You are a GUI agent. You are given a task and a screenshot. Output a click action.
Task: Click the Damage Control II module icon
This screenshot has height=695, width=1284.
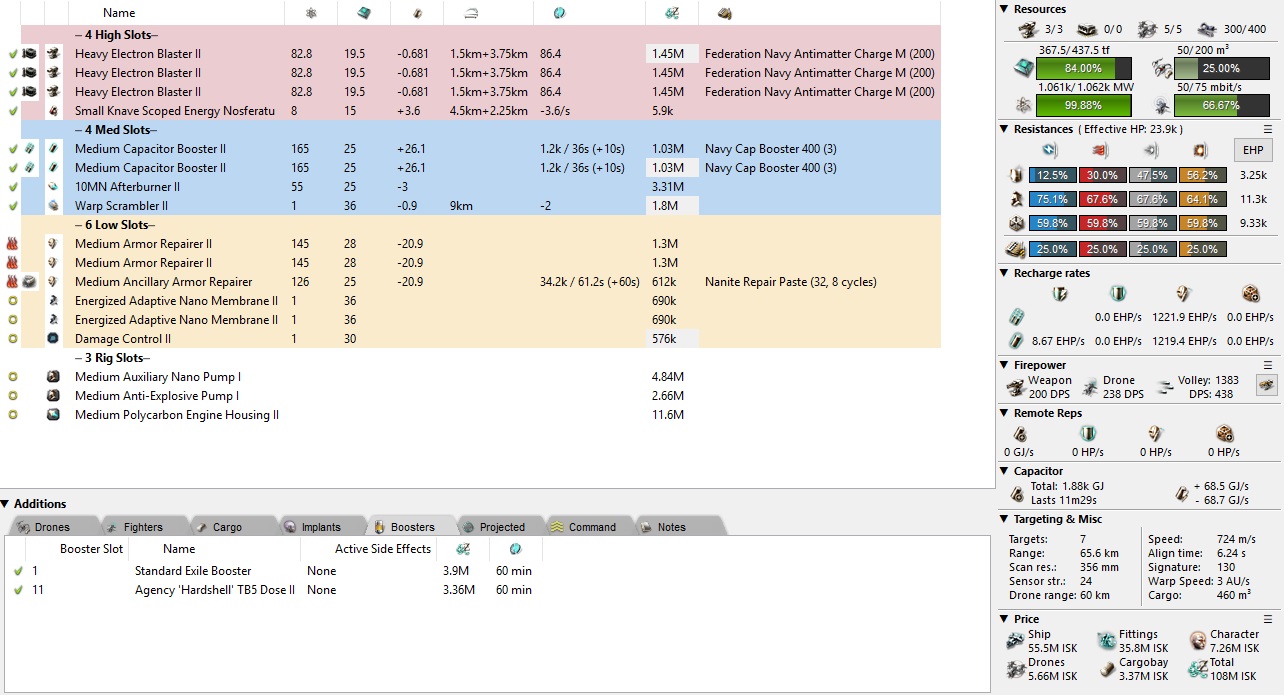53,339
